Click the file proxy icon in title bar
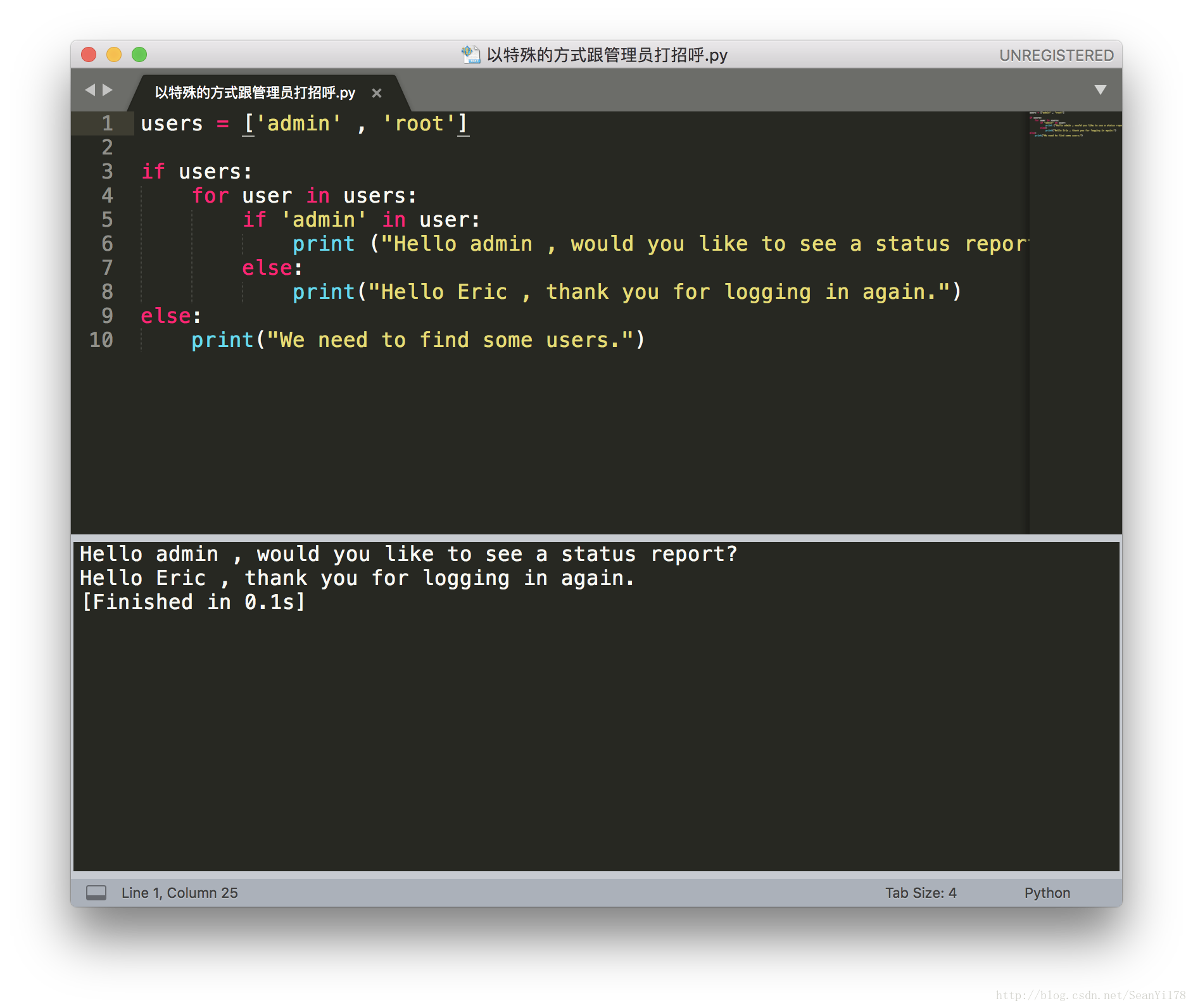The height and width of the screenshot is (1008, 1193). (470, 55)
